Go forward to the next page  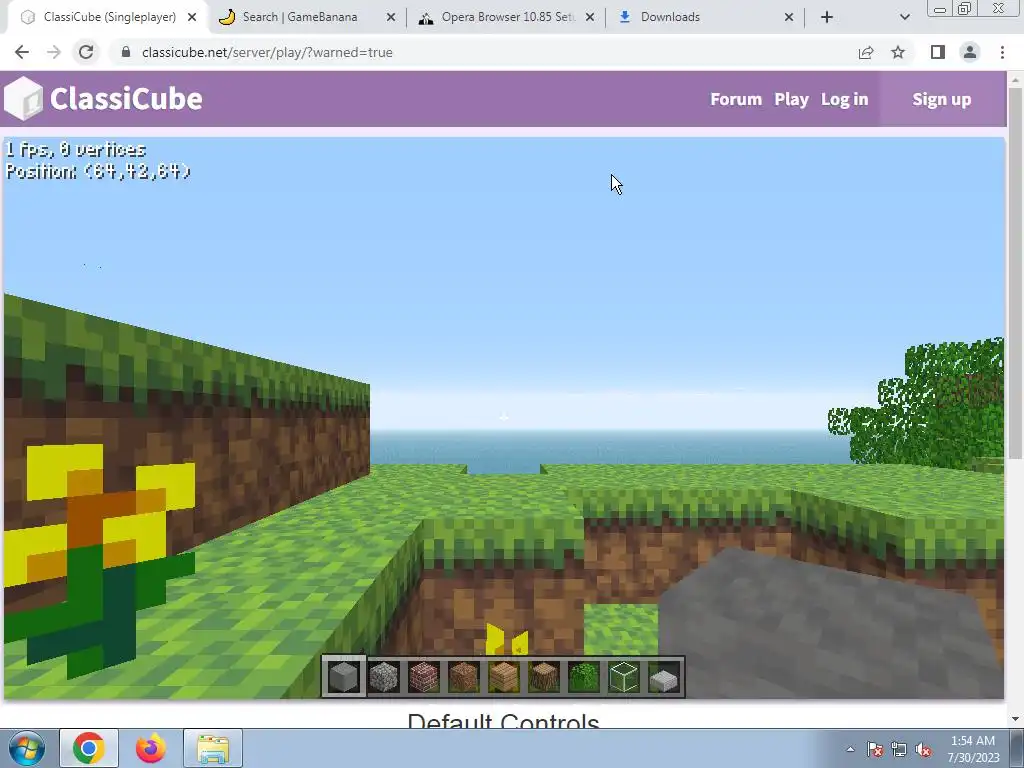pyautogui.click(x=54, y=52)
